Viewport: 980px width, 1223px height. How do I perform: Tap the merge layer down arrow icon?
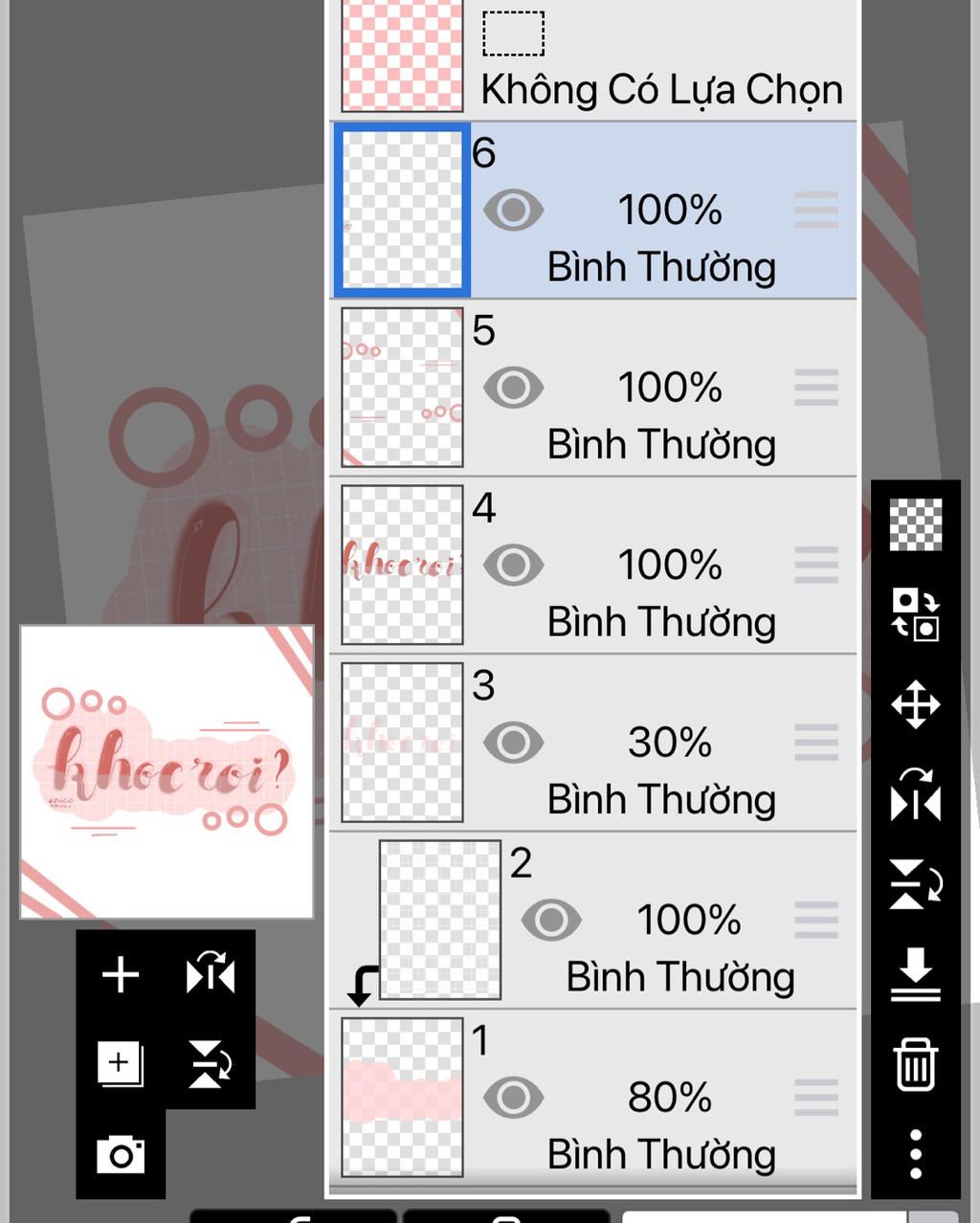[x=916, y=975]
